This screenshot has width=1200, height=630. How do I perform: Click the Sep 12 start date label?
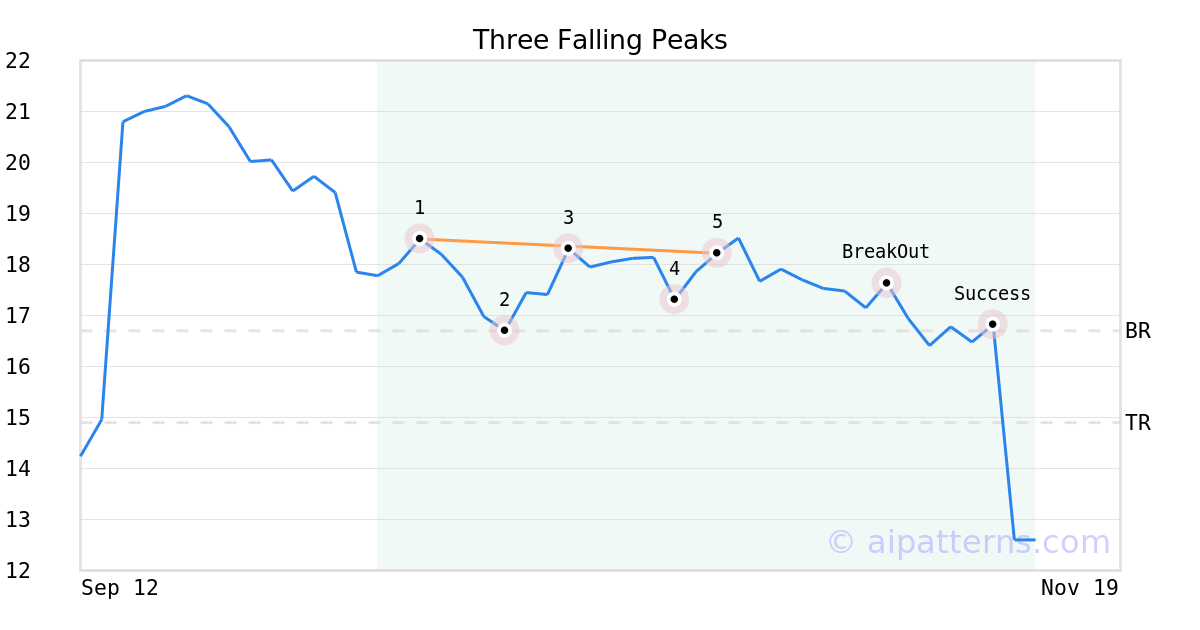[x=120, y=588]
